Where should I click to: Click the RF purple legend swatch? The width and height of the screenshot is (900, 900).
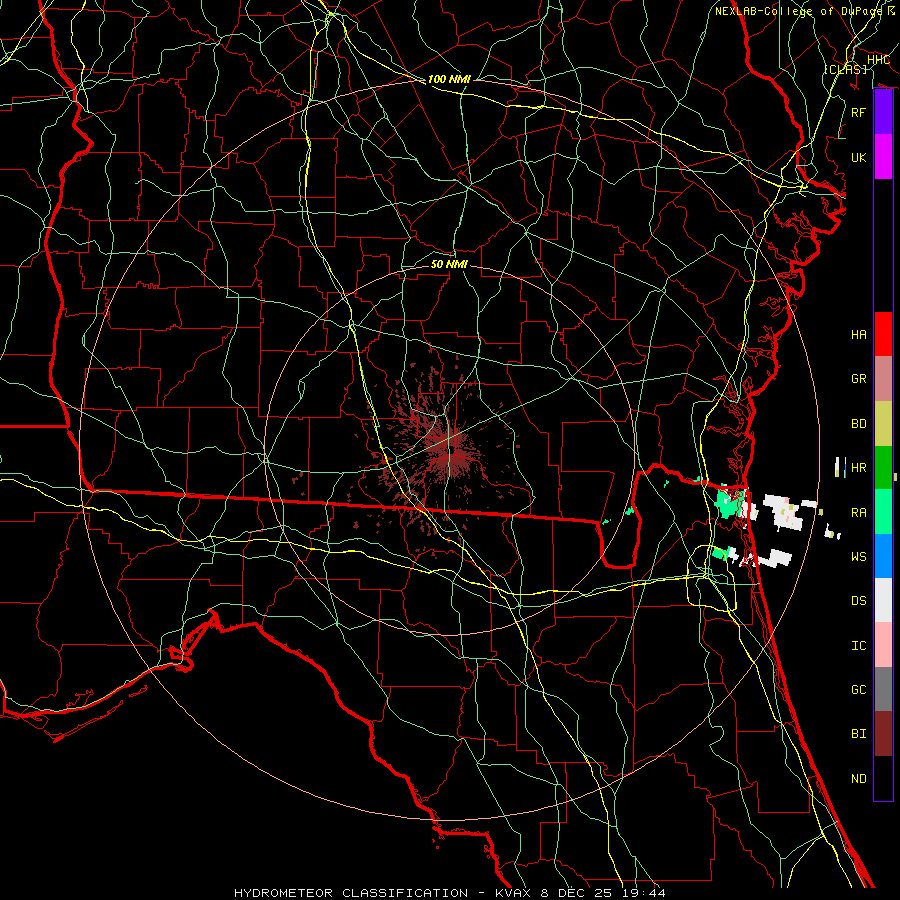click(x=883, y=112)
